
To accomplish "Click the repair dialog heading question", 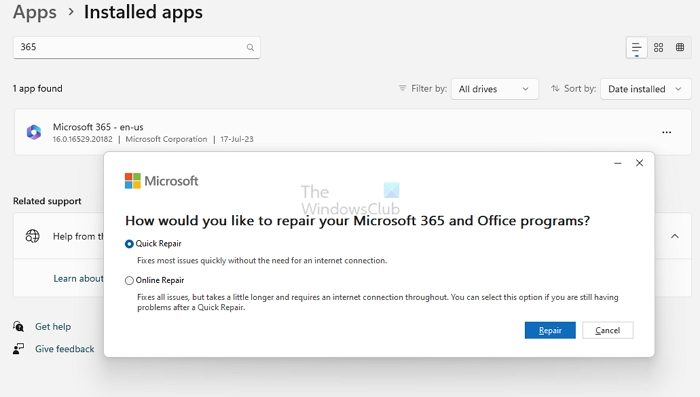I will click(x=358, y=221).
